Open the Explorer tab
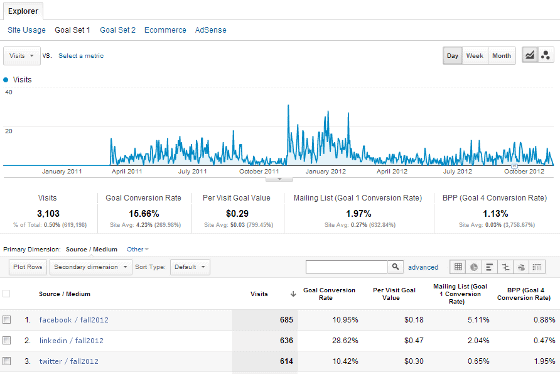Viewport: 560px width, 374px height. tap(23, 11)
